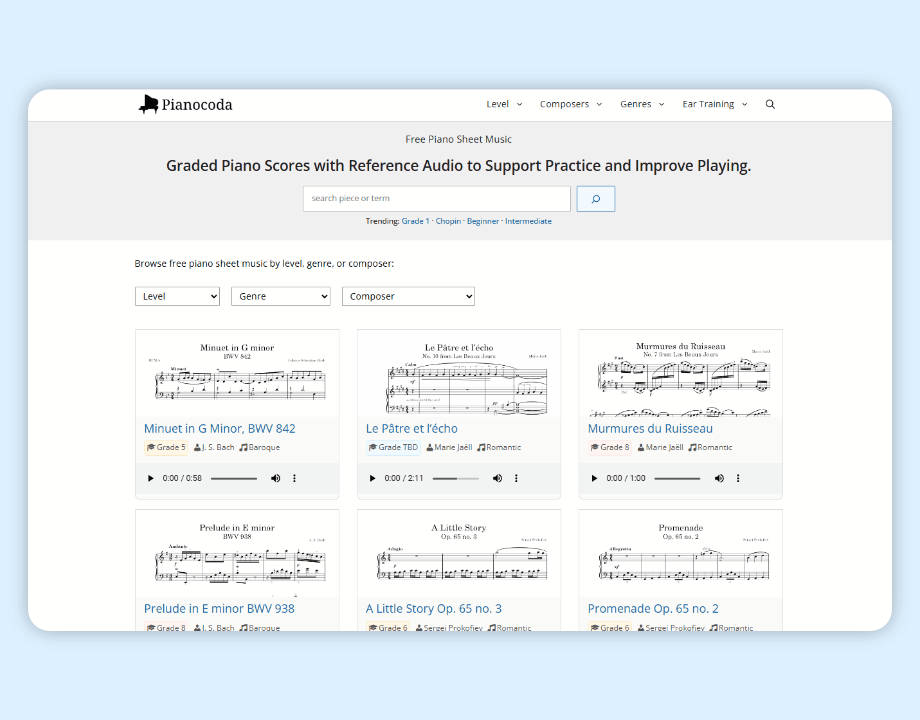Expand the Composers navigation menu

tap(570, 104)
